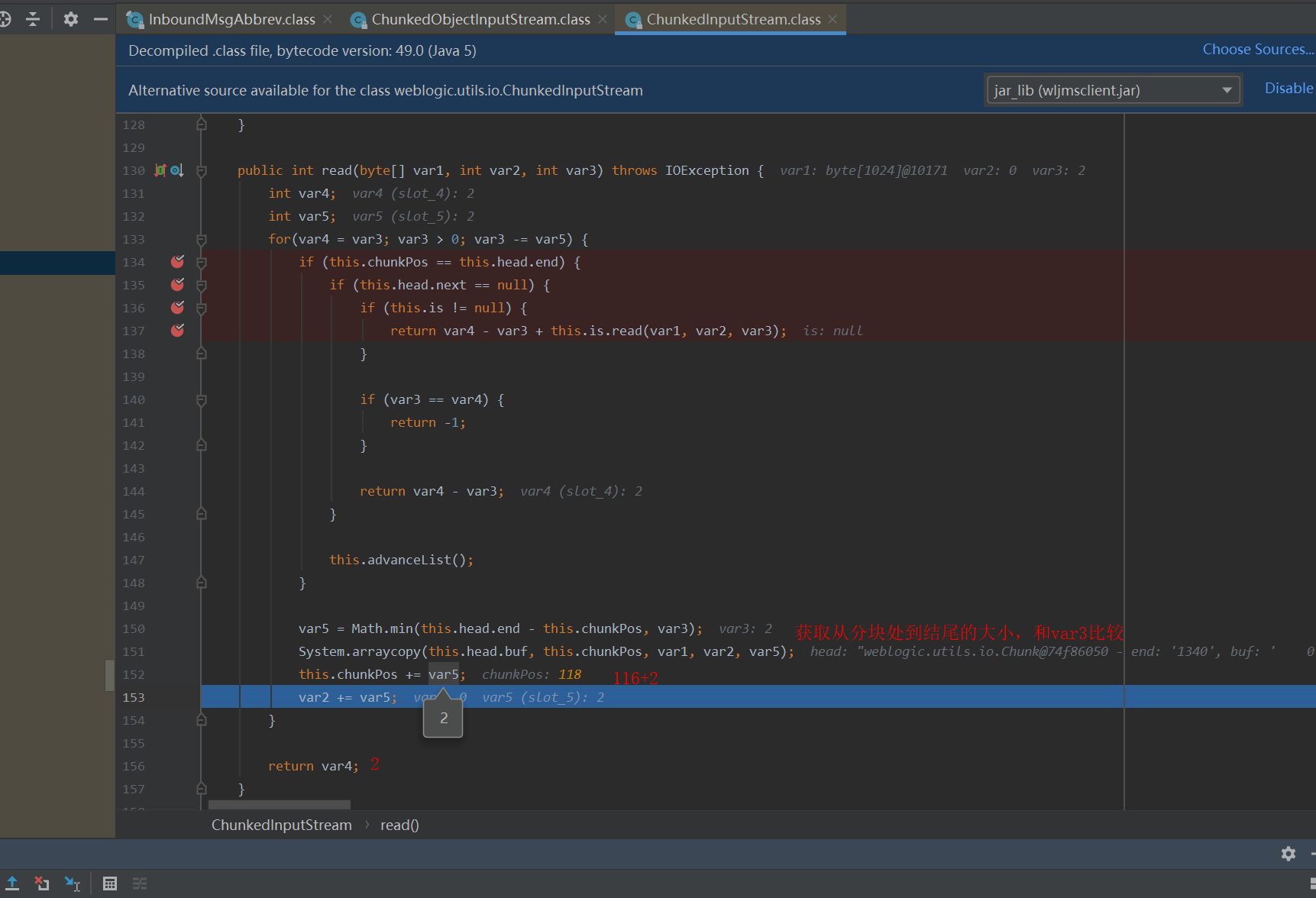Toggle the breakpoint on line 135
Viewport: 1316px width, 898px height.
point(177,285)
